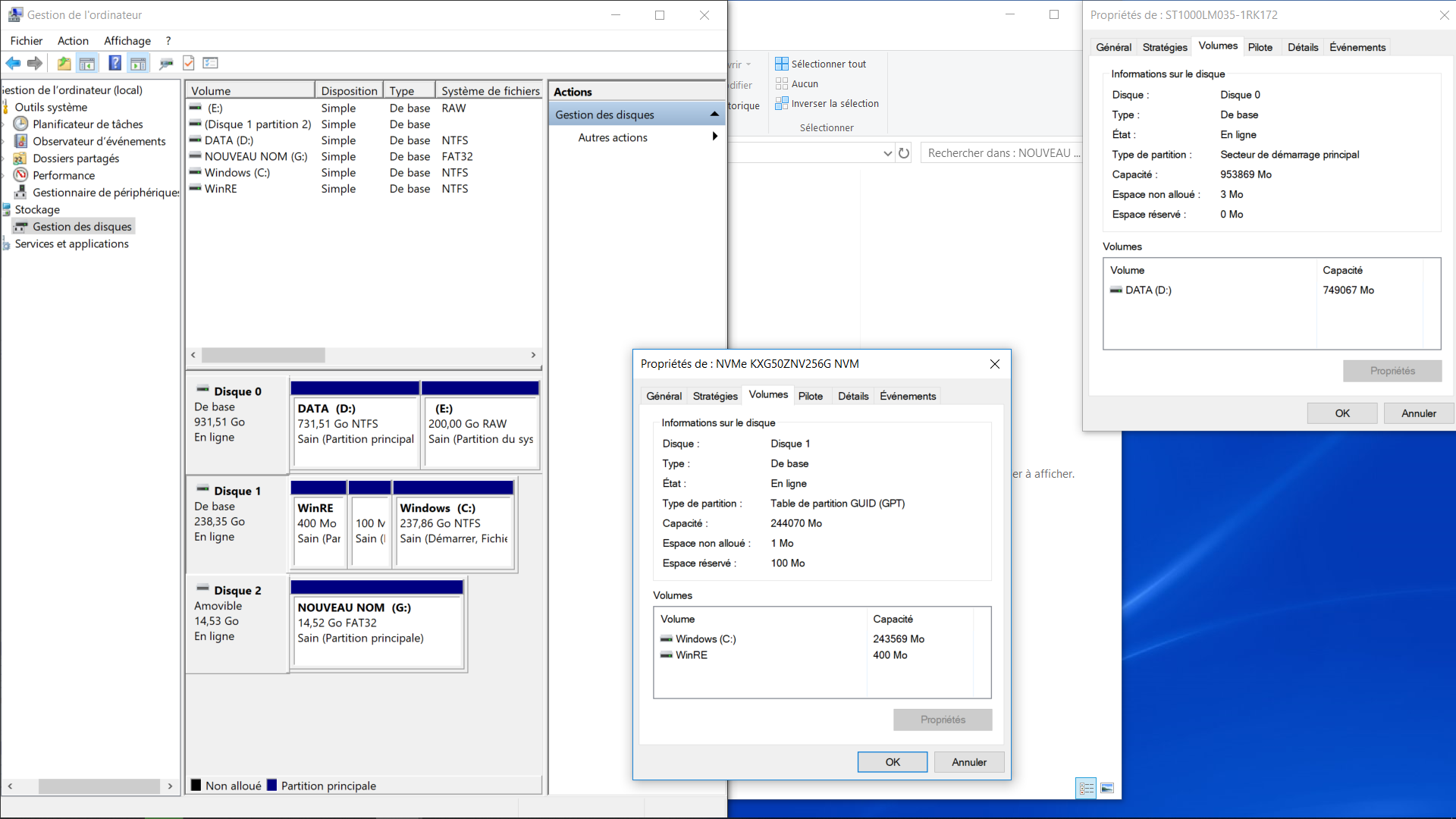The width and height of the screenshot is (1456, 819).
Task: Open the Détails tab of ST1000LM035 properties
Action: [x=1303, y=47]
